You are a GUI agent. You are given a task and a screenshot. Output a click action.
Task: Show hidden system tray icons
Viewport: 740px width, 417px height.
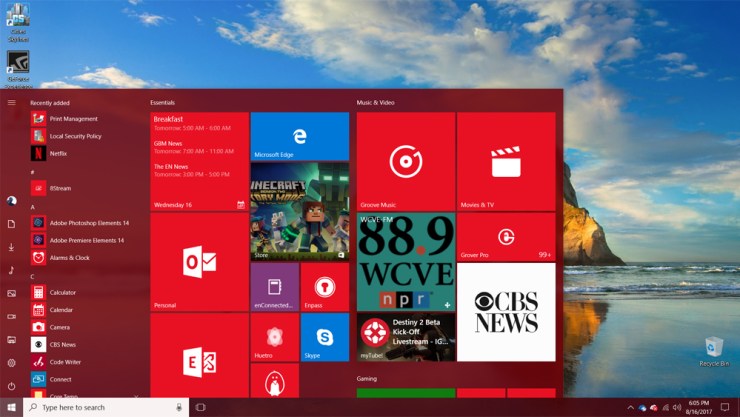point(631,407)
